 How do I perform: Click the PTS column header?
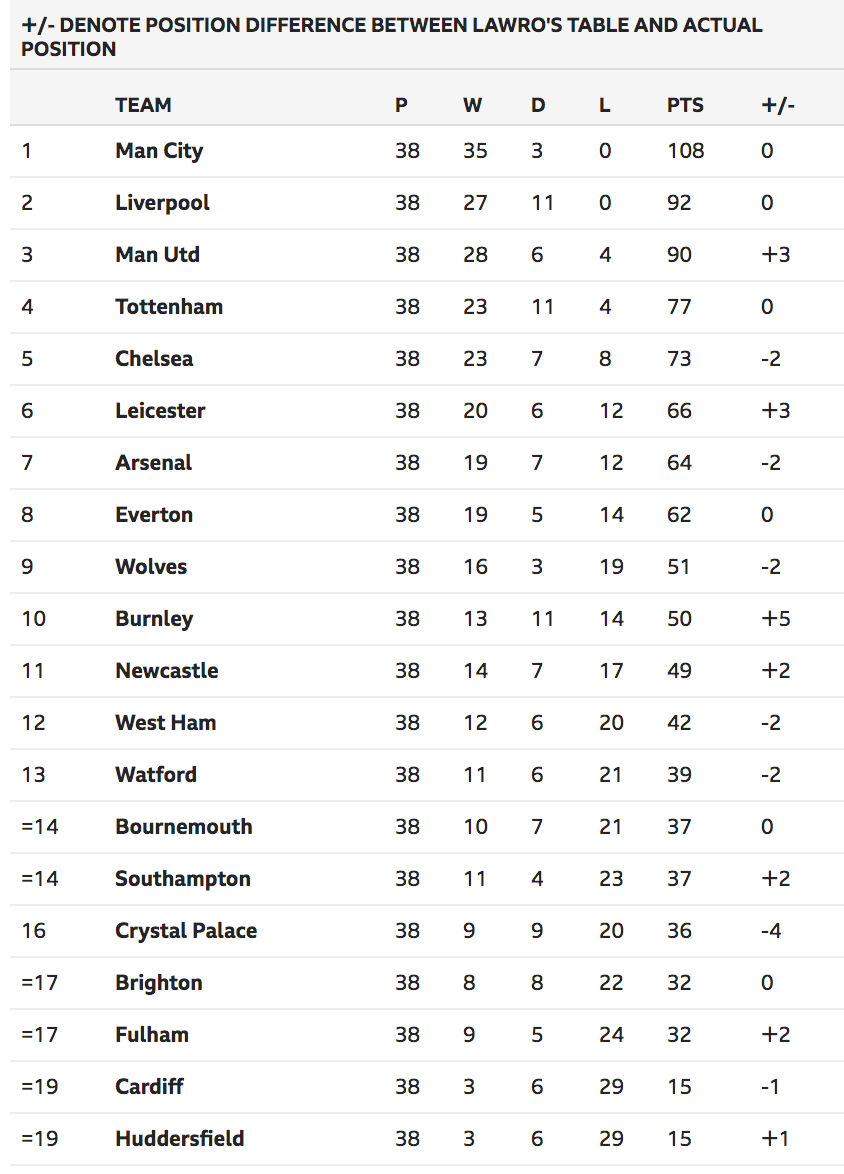click(x=685, y=105)
